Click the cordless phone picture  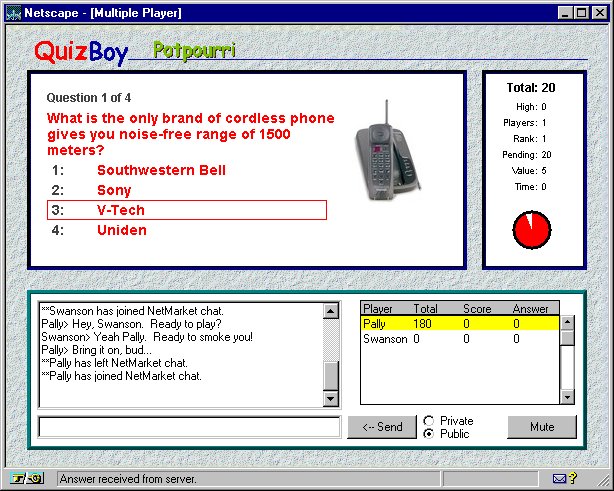388,151
